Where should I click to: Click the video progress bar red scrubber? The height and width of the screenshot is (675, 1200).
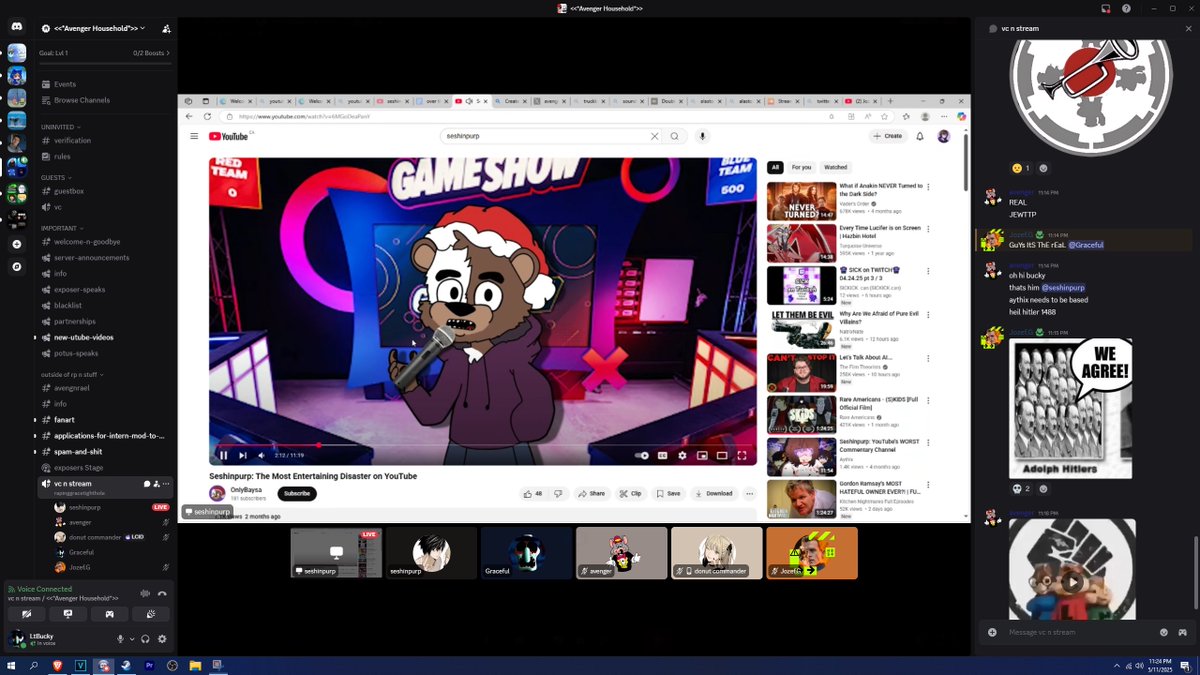(319, 445)
